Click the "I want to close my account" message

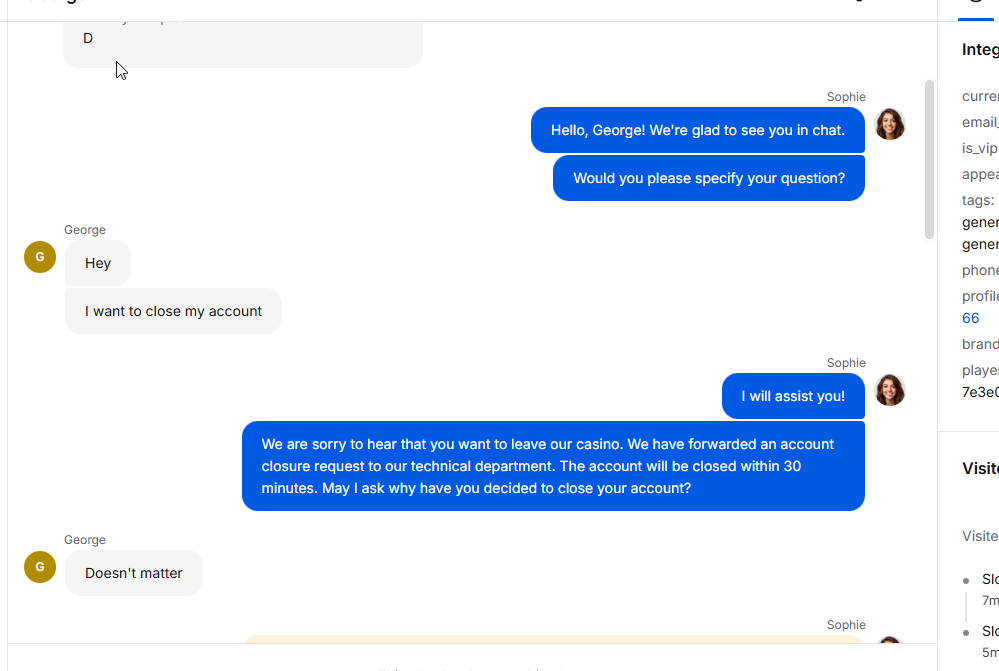pos(173,311)
